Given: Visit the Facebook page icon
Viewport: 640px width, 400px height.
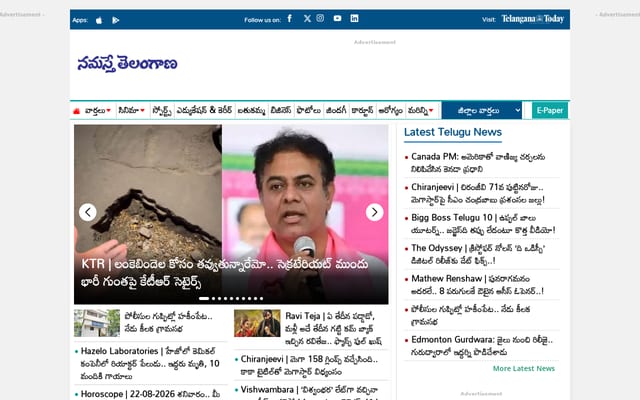Looking at the screenshot, I should coord(289,18).
